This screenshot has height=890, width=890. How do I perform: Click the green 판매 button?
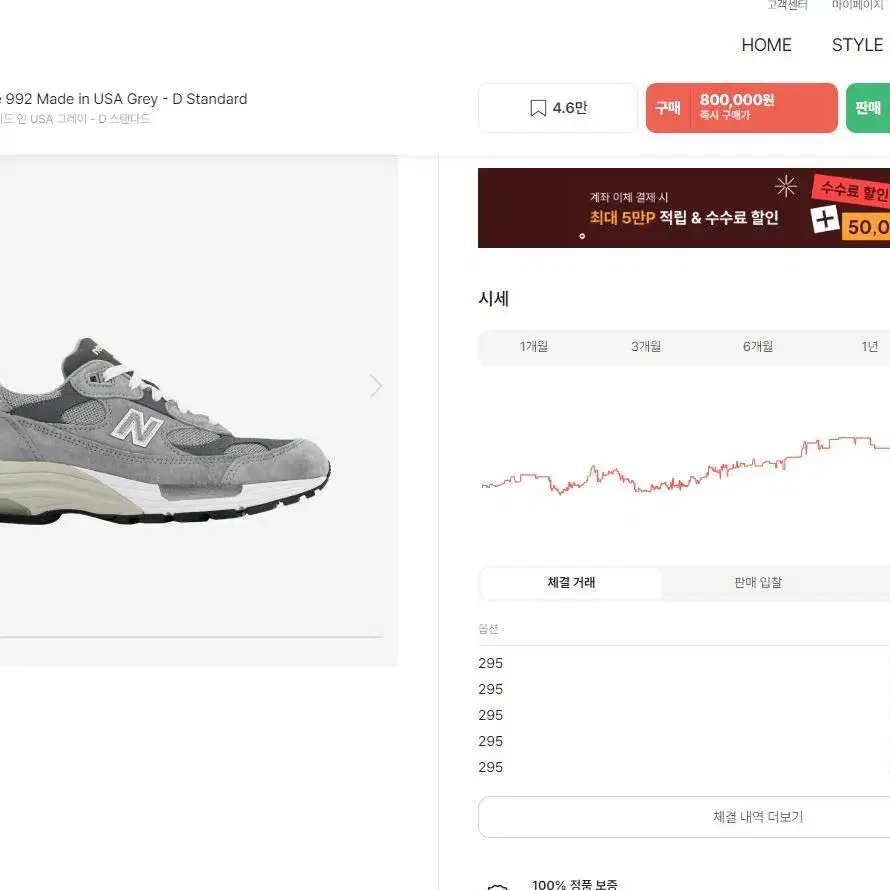coord(868,108)
